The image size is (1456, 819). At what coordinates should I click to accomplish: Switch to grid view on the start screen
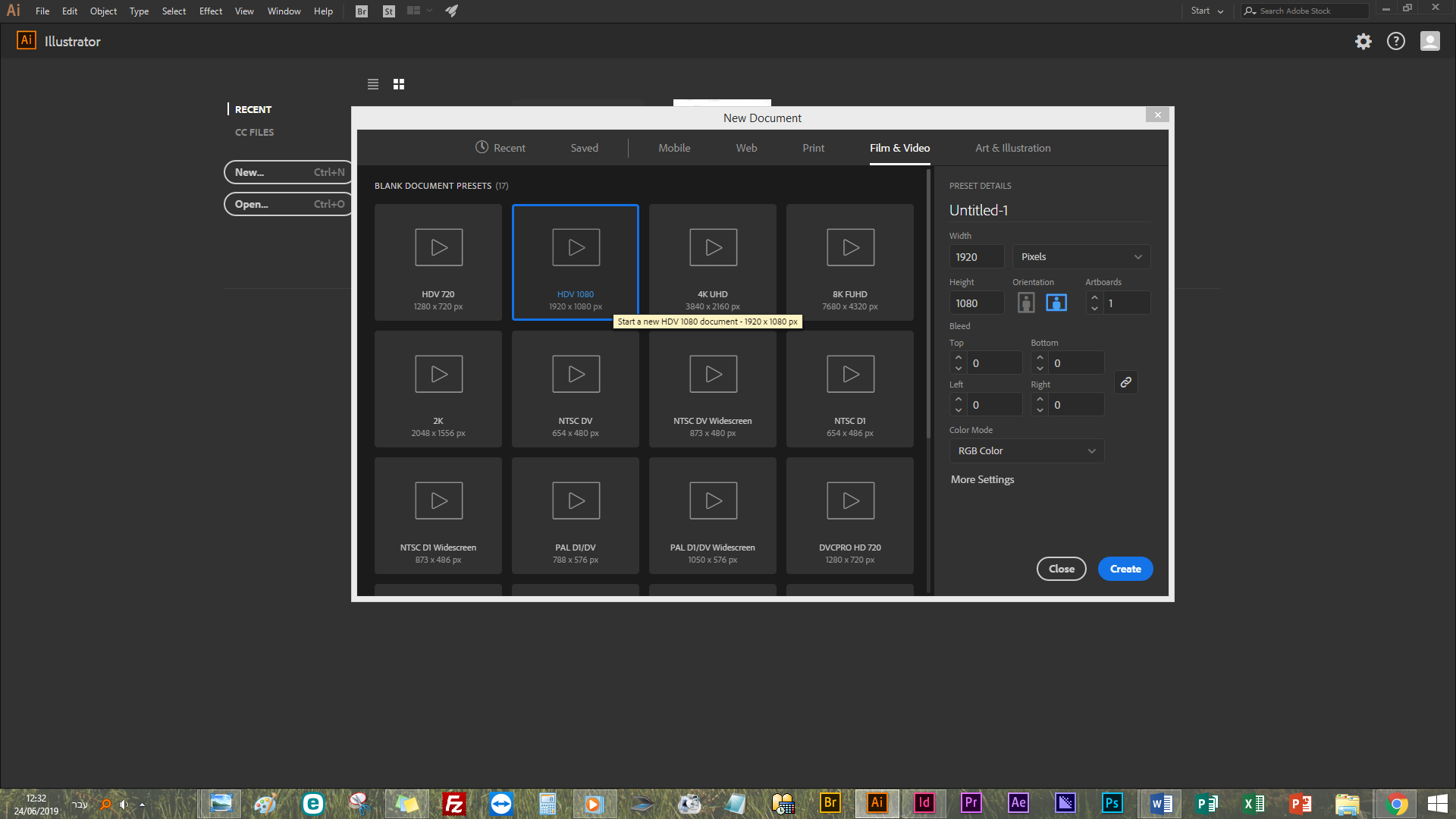(399, 84)
